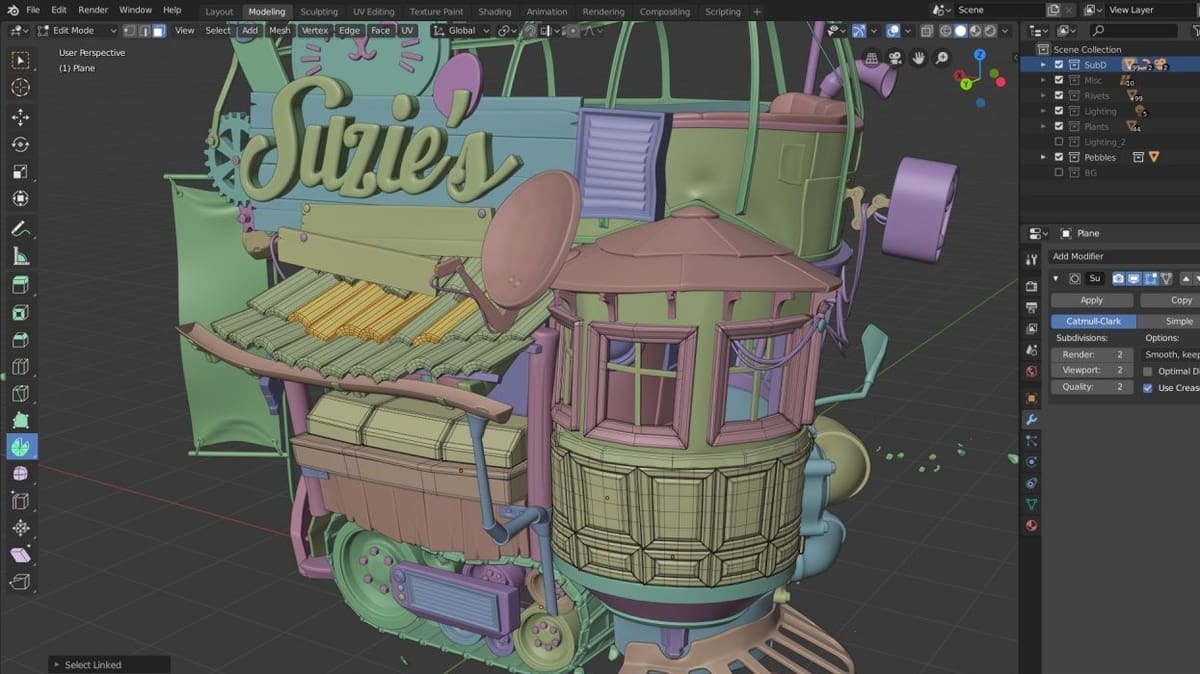Toggle camera view in viewport
Viewport: 1200px width, 674px height.
(x=895, y=58)
